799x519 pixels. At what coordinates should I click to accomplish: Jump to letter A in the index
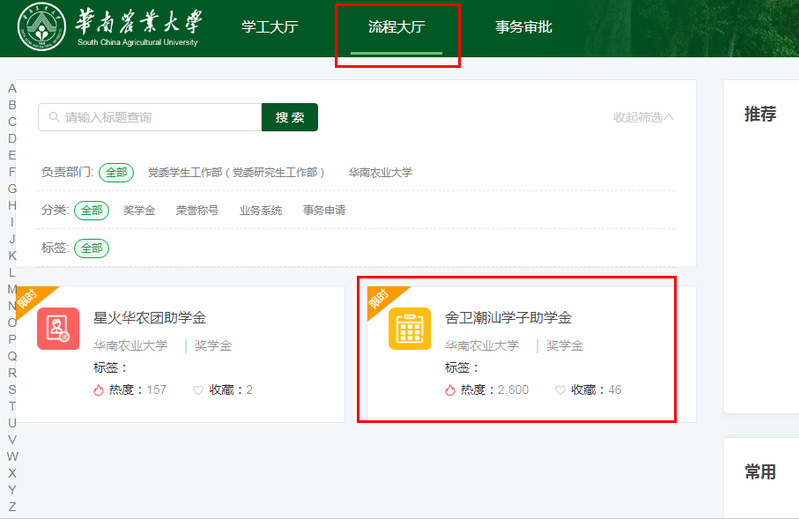click(12, 89)
